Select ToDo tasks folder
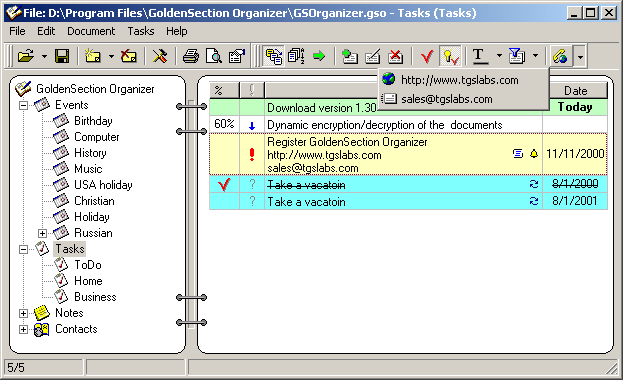 [88, 265]
